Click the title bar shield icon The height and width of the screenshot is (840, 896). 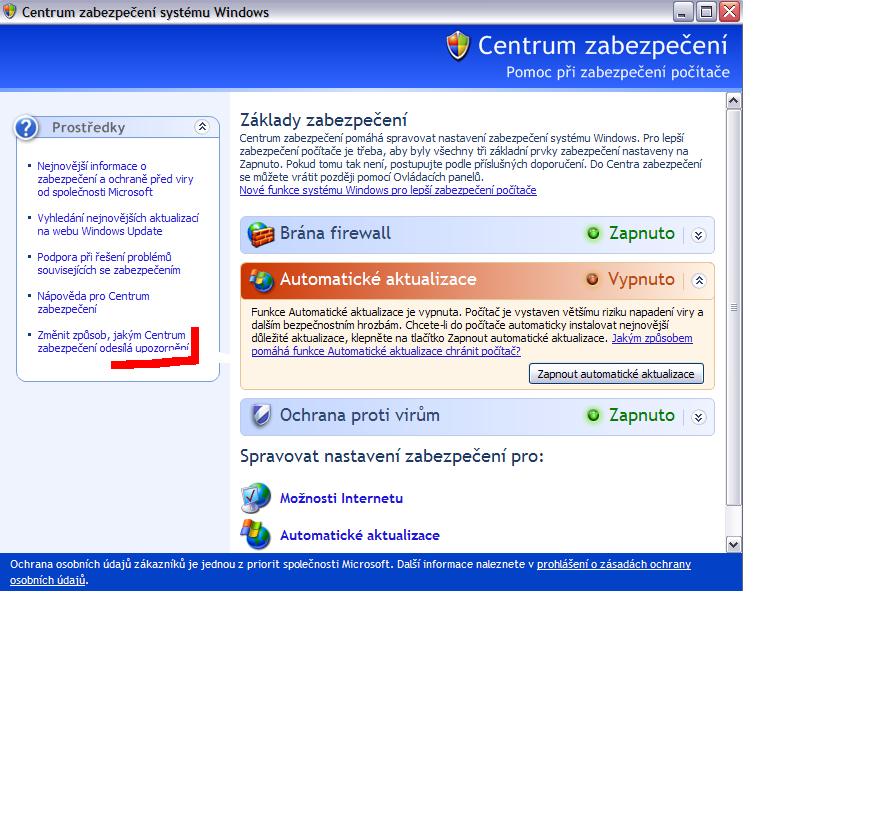click(10, 11)
